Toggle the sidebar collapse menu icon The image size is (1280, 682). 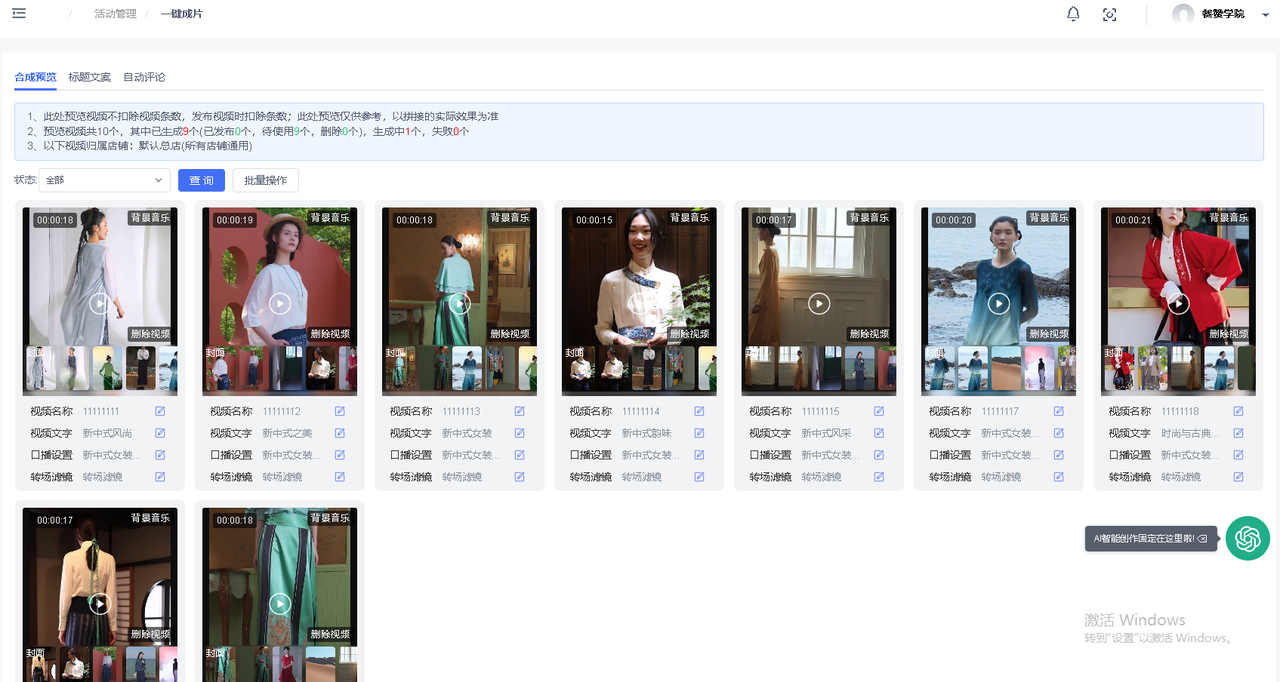click(x=19, y=13)
